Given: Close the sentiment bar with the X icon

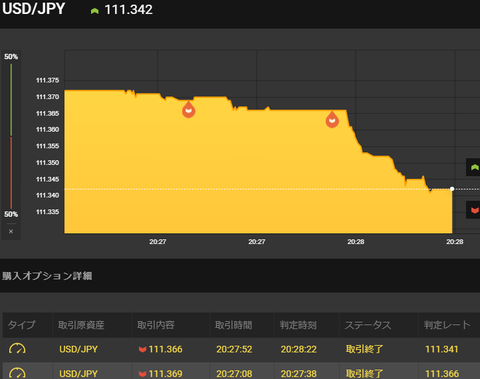Looking at the screenshot, I should coord(11,231).
